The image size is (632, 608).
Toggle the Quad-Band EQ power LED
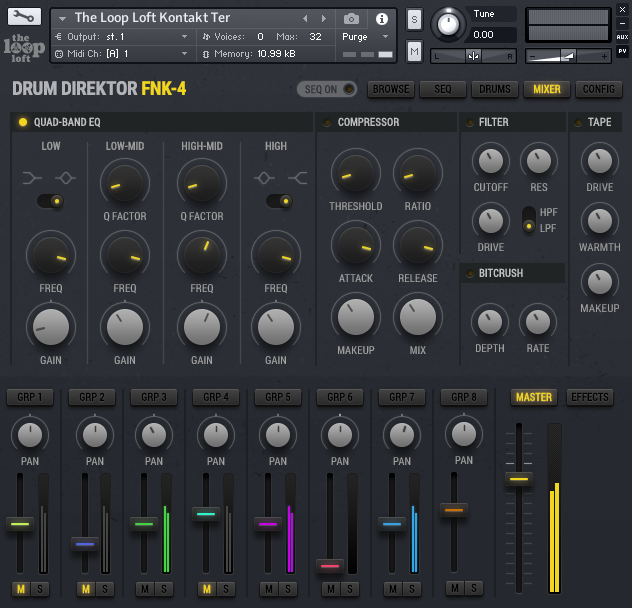[x=23, y=122]
